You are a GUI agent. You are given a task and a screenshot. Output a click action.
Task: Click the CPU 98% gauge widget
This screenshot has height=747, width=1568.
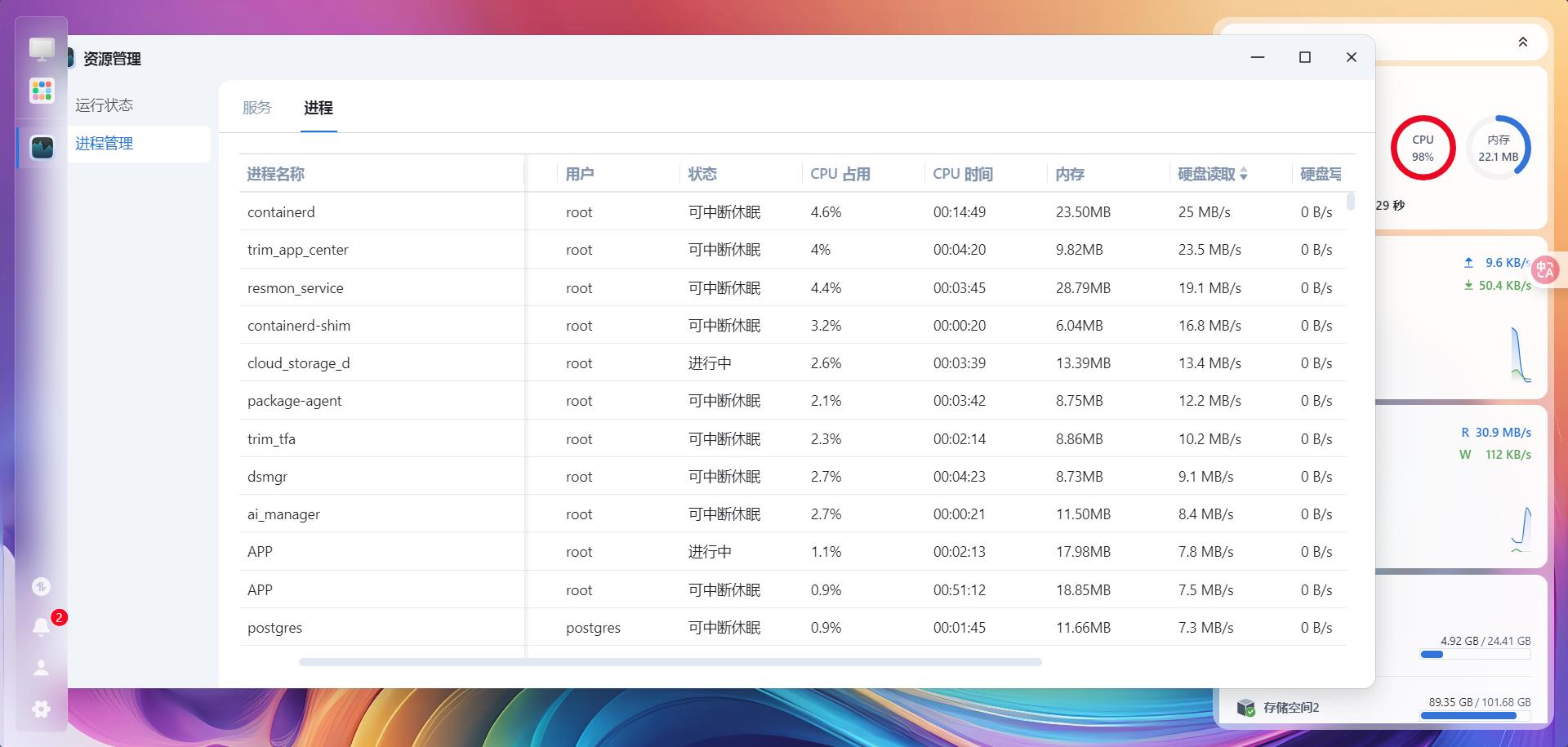point(1423,148)
